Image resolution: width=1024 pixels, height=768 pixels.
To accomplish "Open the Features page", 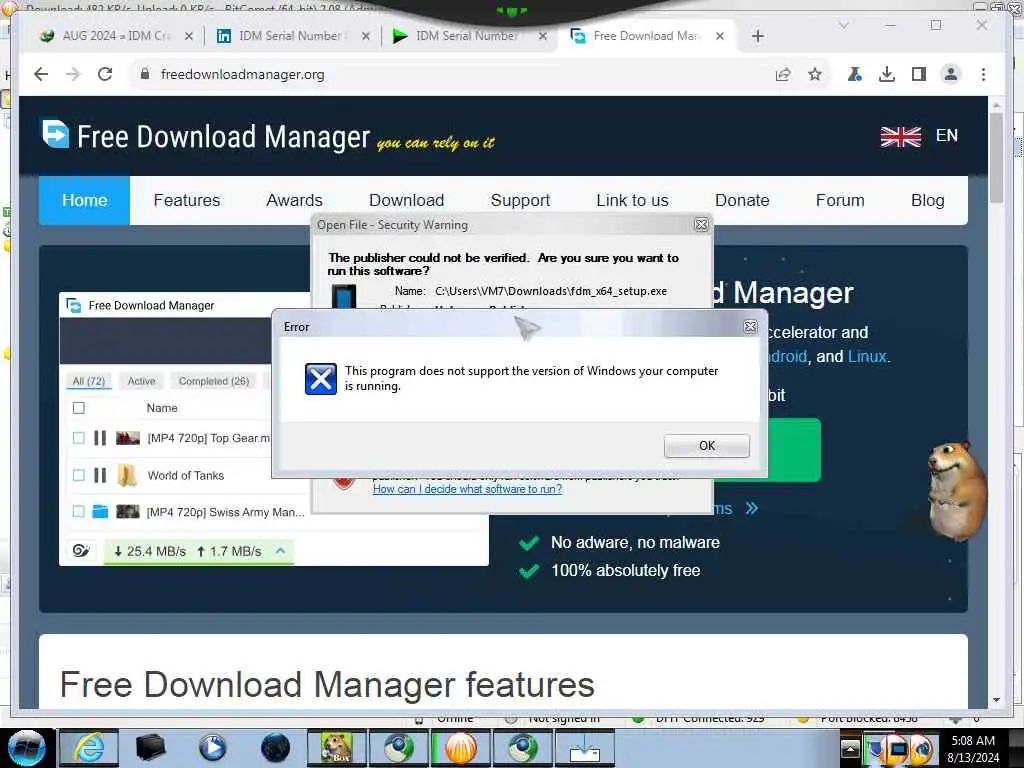I will (x=187, y=200).
